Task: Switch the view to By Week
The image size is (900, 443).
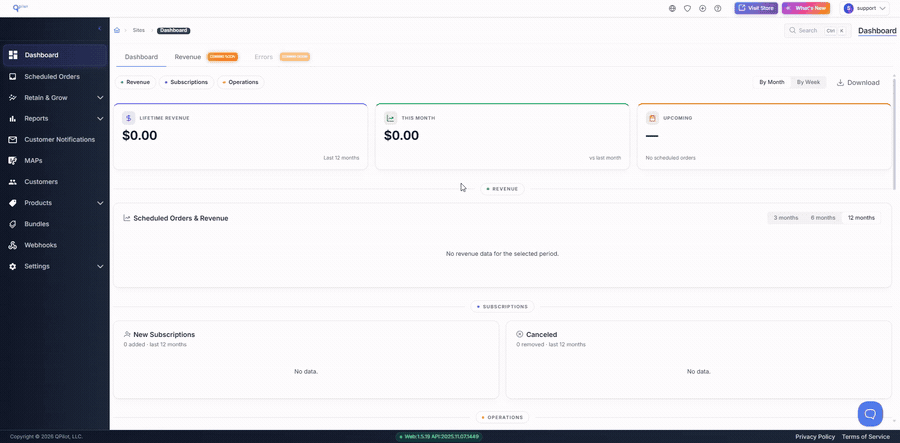Action: [x=808, y=82]
